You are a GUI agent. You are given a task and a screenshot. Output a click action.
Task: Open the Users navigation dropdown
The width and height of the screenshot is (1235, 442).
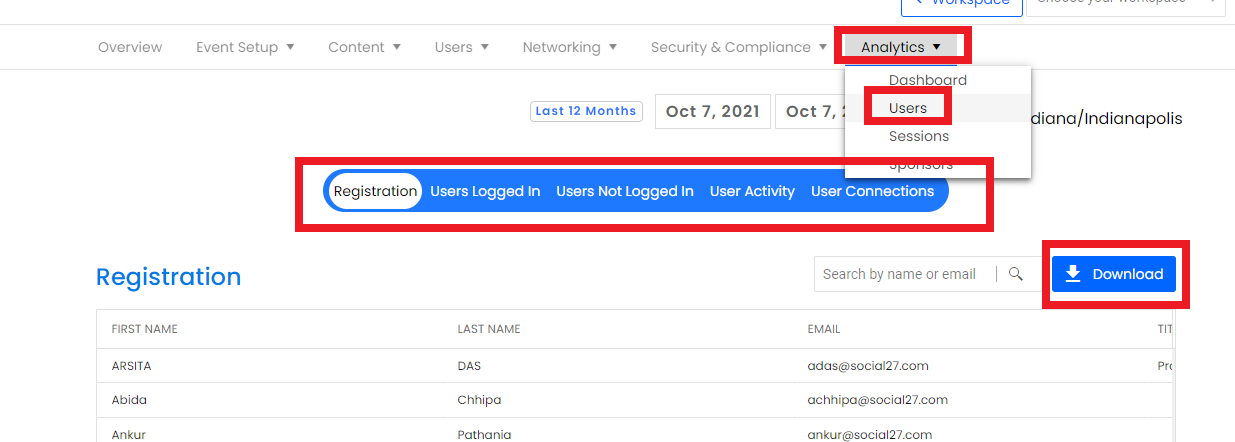pos(461,47)
